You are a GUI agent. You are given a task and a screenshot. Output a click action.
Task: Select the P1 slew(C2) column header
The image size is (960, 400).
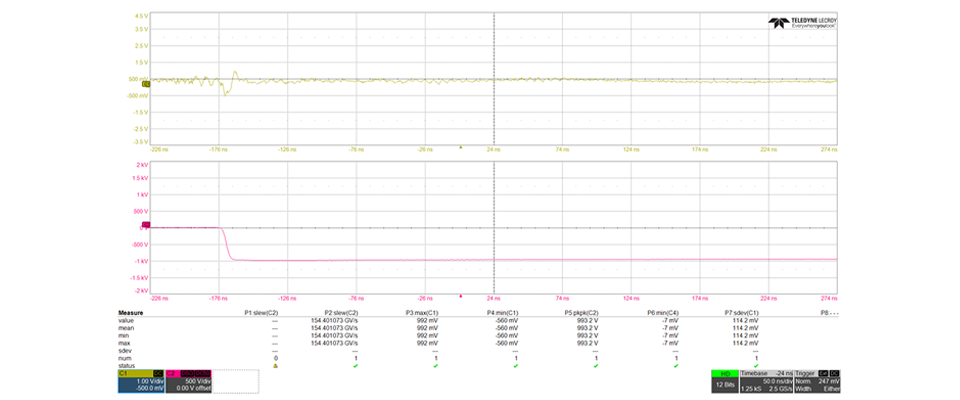261,312
